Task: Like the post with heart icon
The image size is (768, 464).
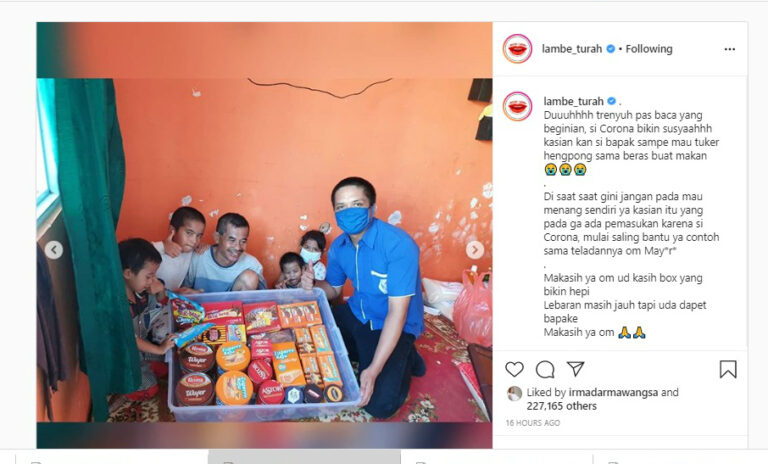Action: [514, 369]
